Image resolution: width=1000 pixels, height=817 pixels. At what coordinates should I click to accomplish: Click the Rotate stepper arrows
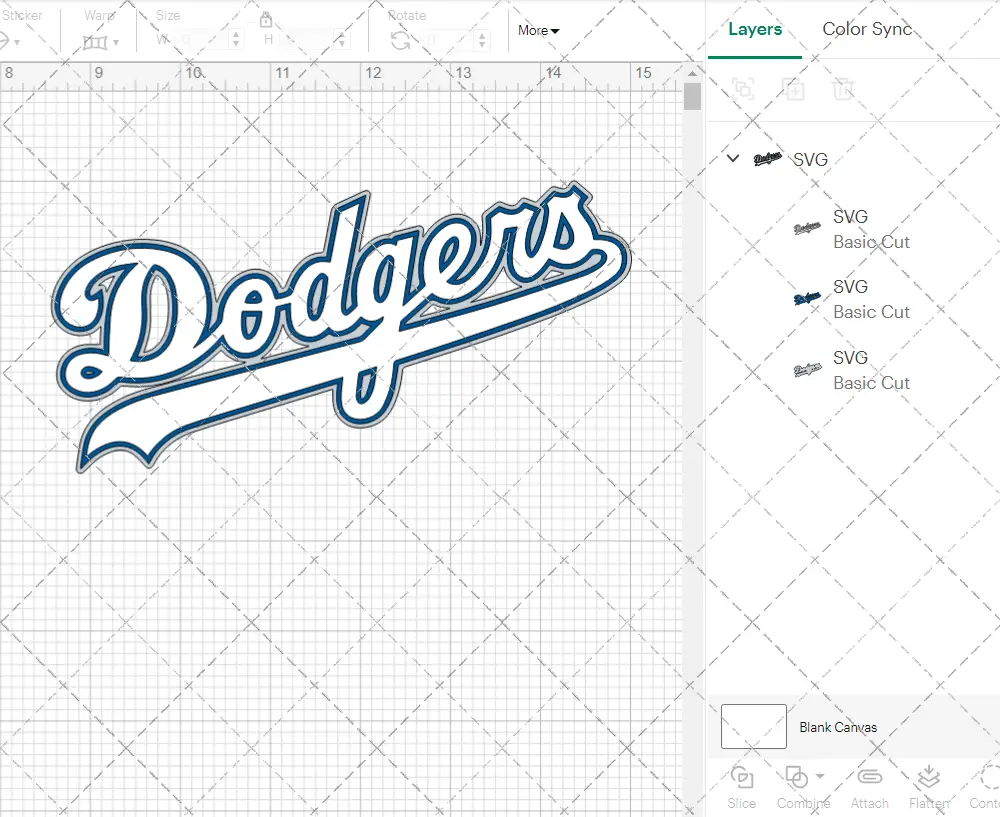482,40
